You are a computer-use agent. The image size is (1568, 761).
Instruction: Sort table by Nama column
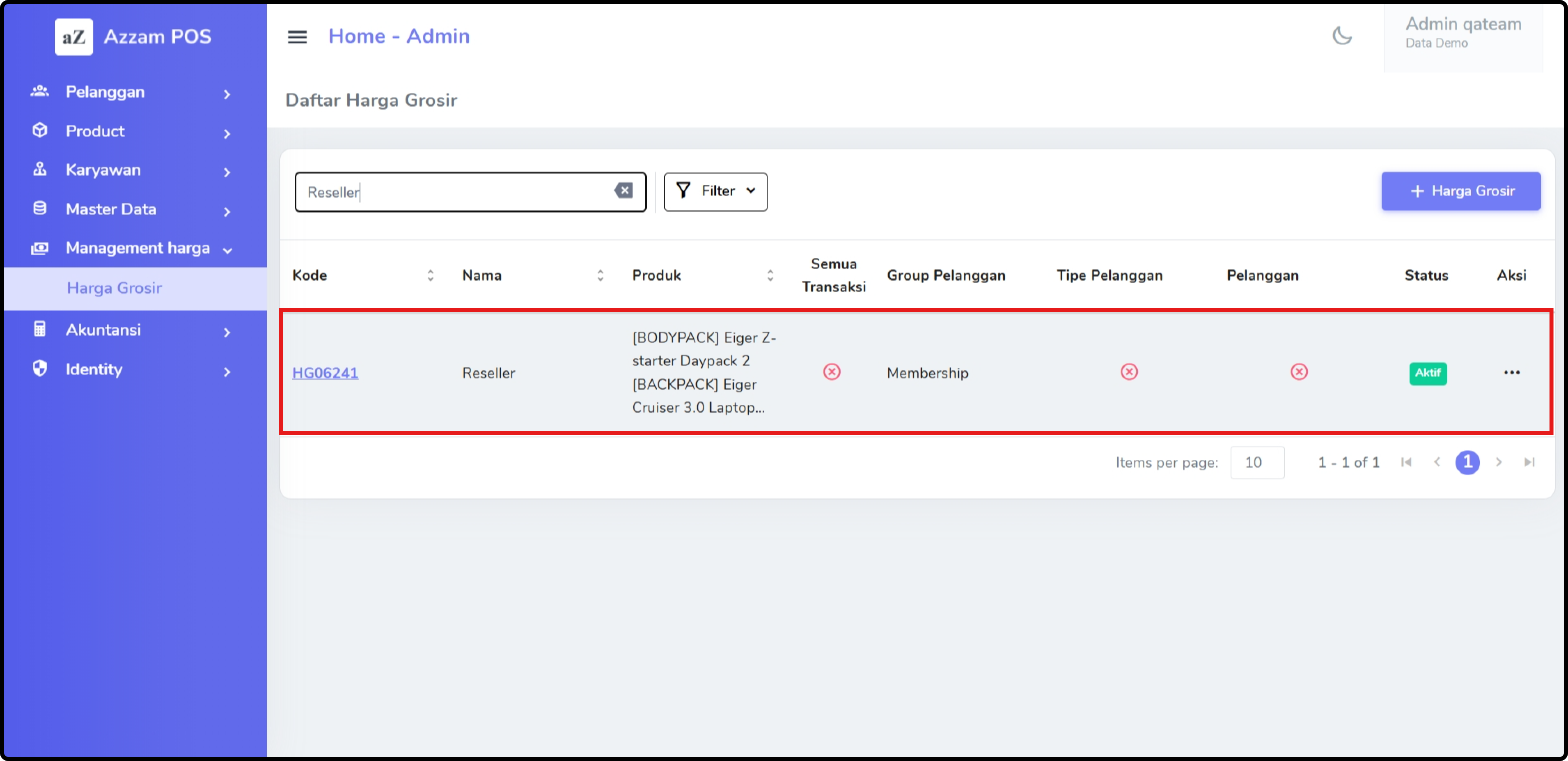click(x=600, y=275)
